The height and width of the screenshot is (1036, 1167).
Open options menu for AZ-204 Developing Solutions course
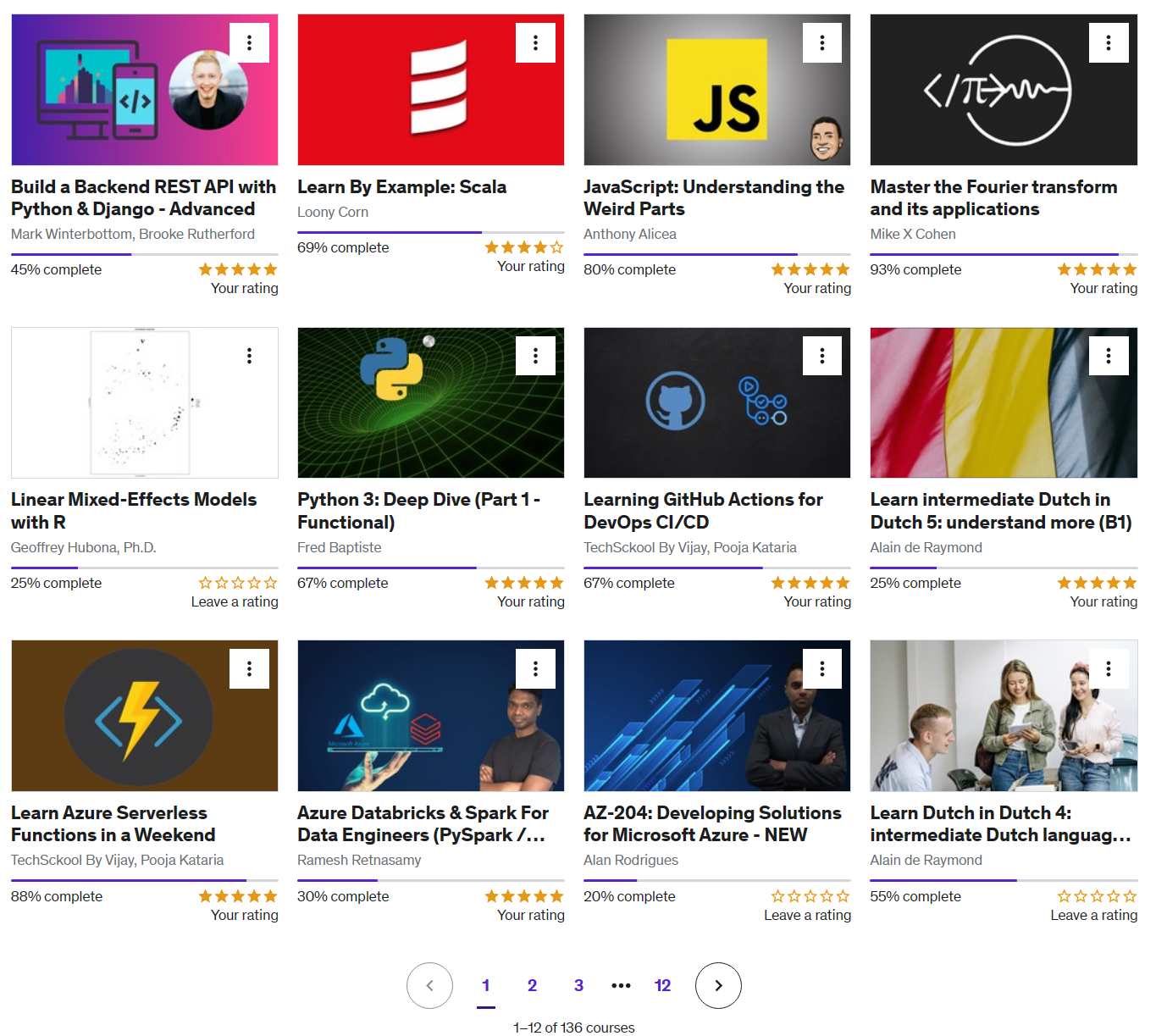click(821, 668)
